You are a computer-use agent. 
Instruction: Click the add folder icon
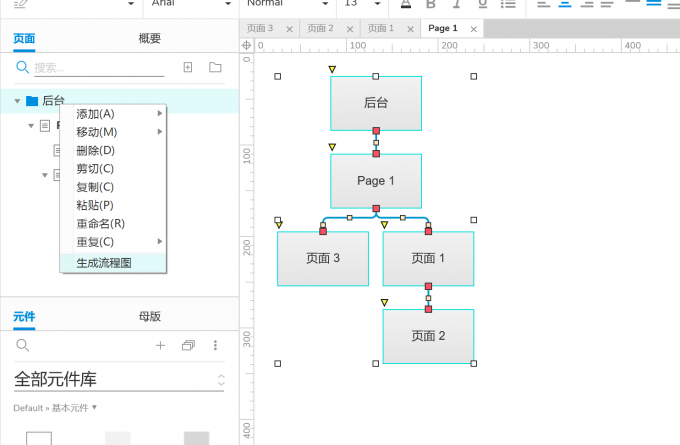tap(215, 67)
